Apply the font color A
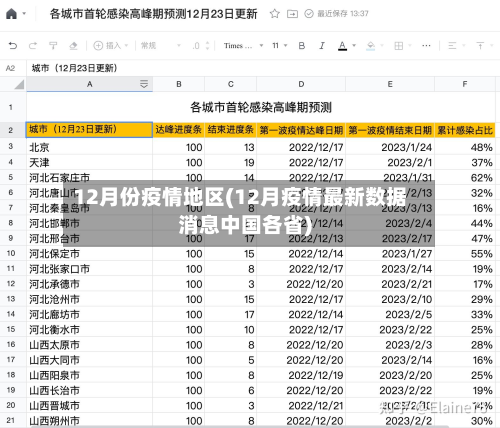The height and width of the screenshot is (428, 500). pyautogui.click(x=342, y=46)
